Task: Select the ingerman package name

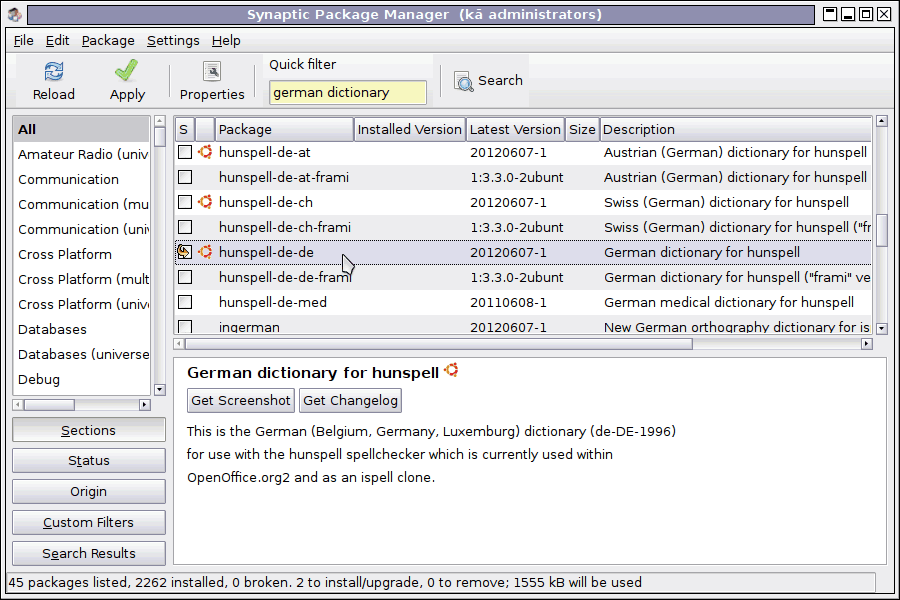Action: click(x=249, y=327)
